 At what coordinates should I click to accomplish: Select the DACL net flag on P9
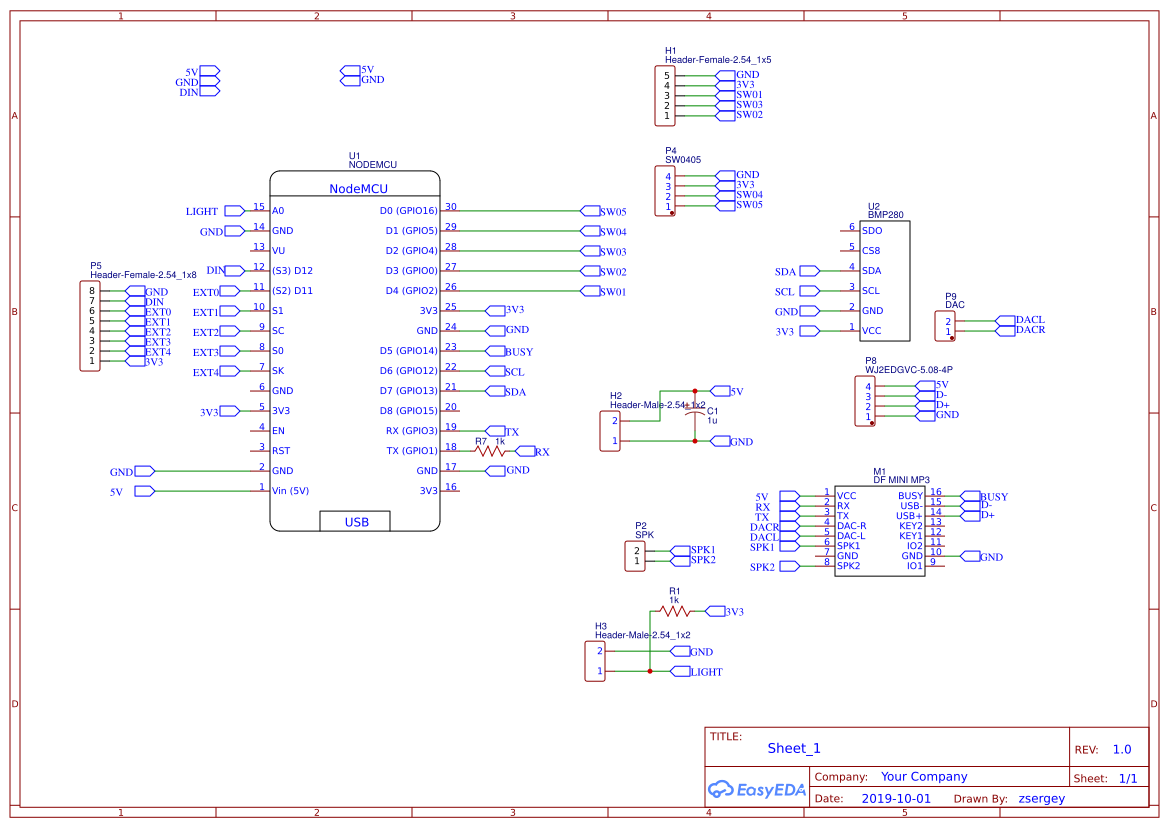[1020, 320]
